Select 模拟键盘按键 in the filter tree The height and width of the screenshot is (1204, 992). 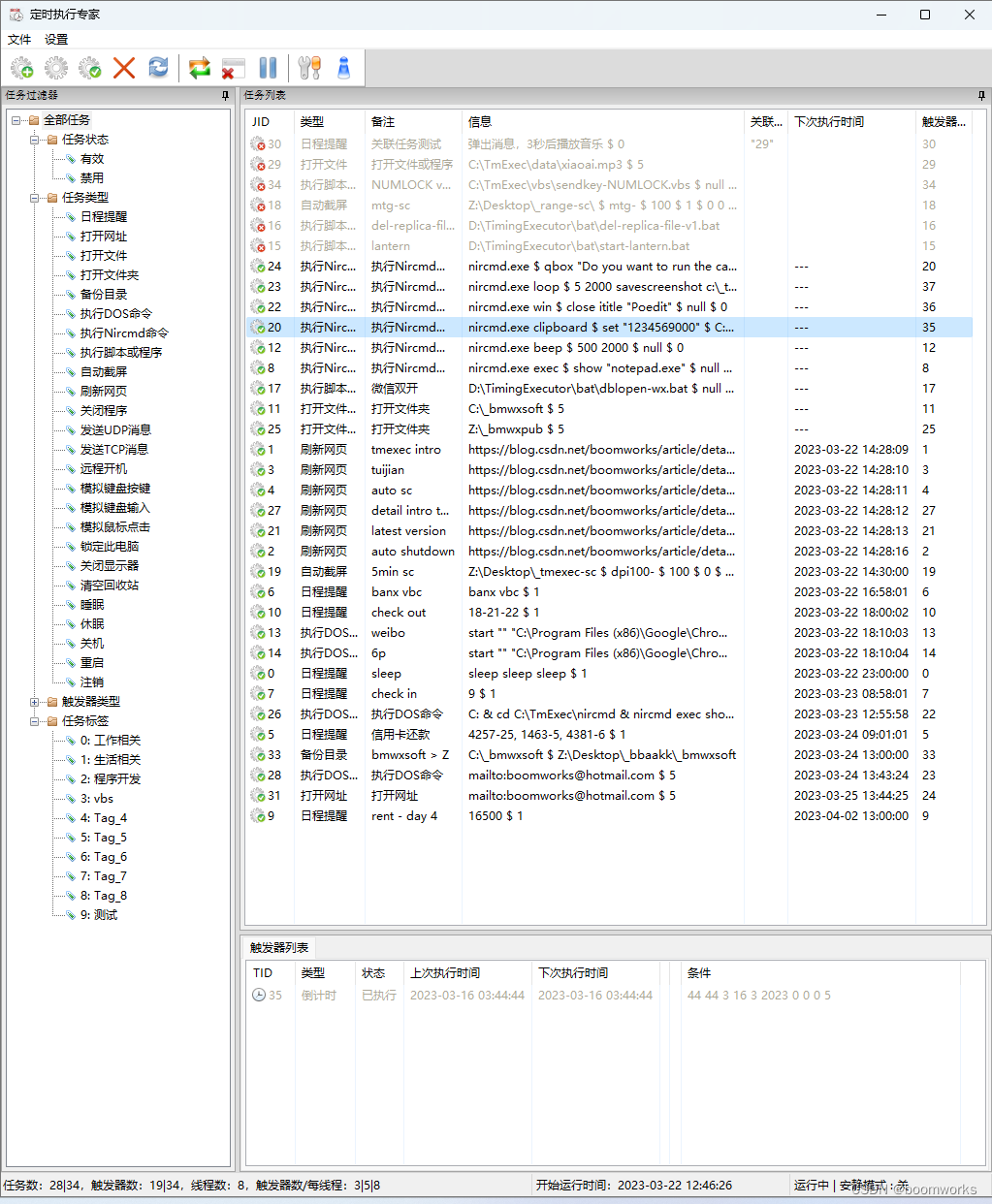coord(115,489)
